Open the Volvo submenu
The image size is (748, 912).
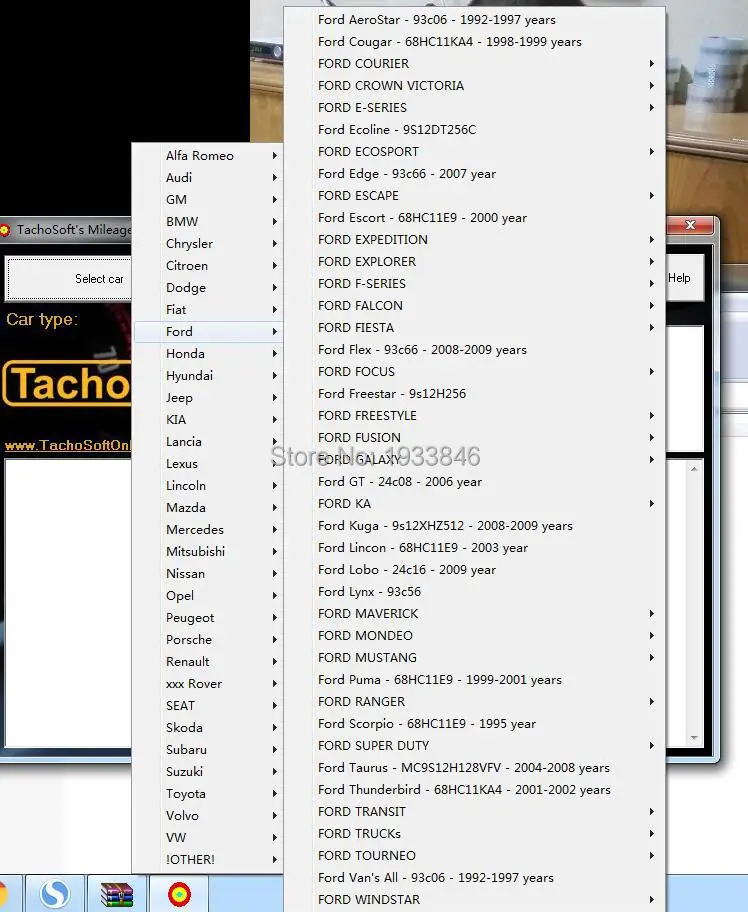coord(208,816)
